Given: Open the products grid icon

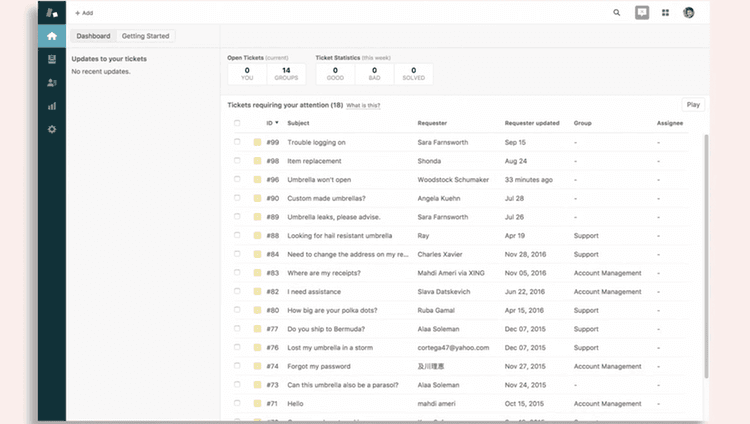Looking at the screenshot, I should coord(665,13).
